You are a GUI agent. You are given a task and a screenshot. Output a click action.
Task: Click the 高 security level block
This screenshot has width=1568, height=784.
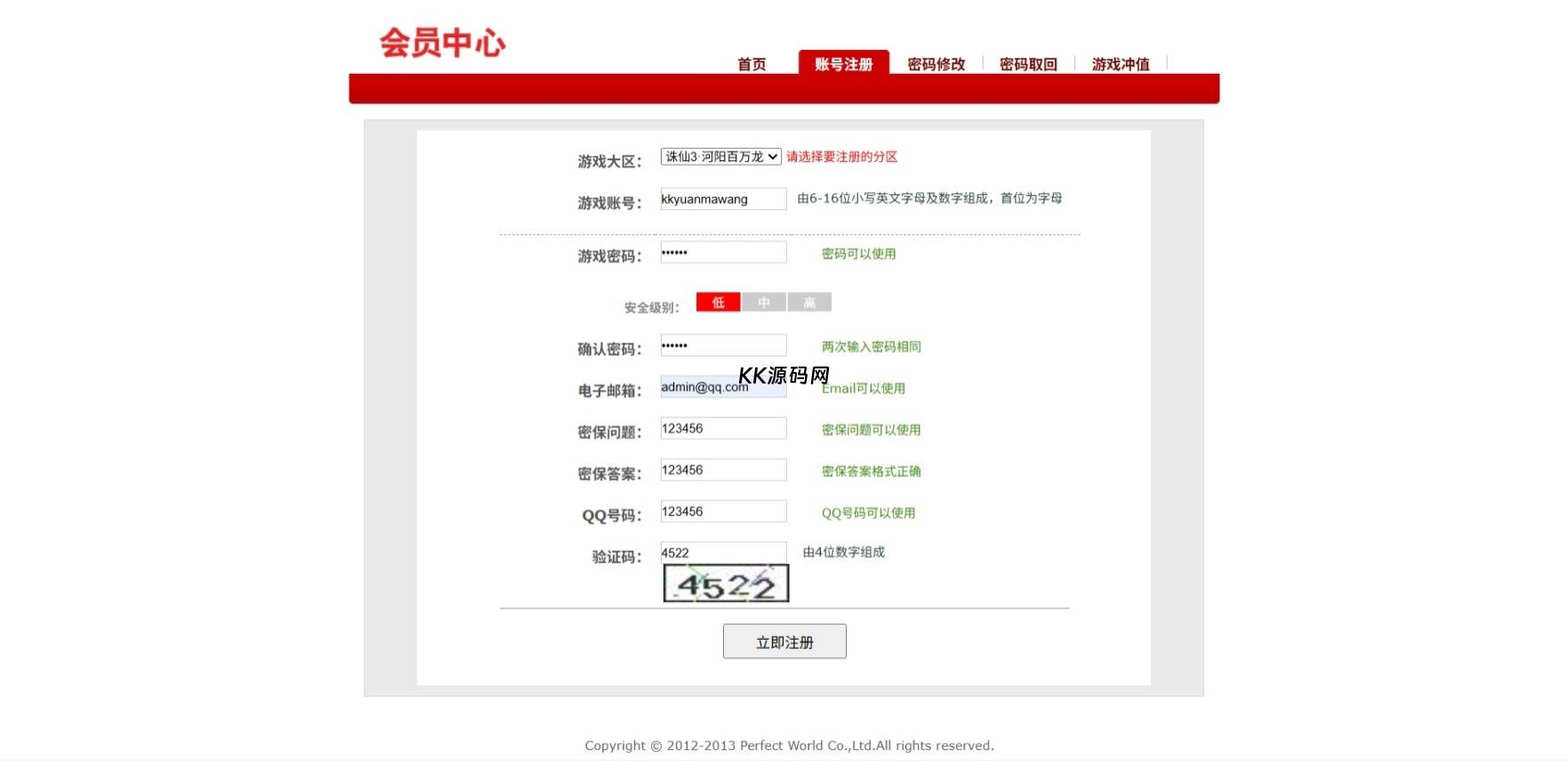(809, 303)
